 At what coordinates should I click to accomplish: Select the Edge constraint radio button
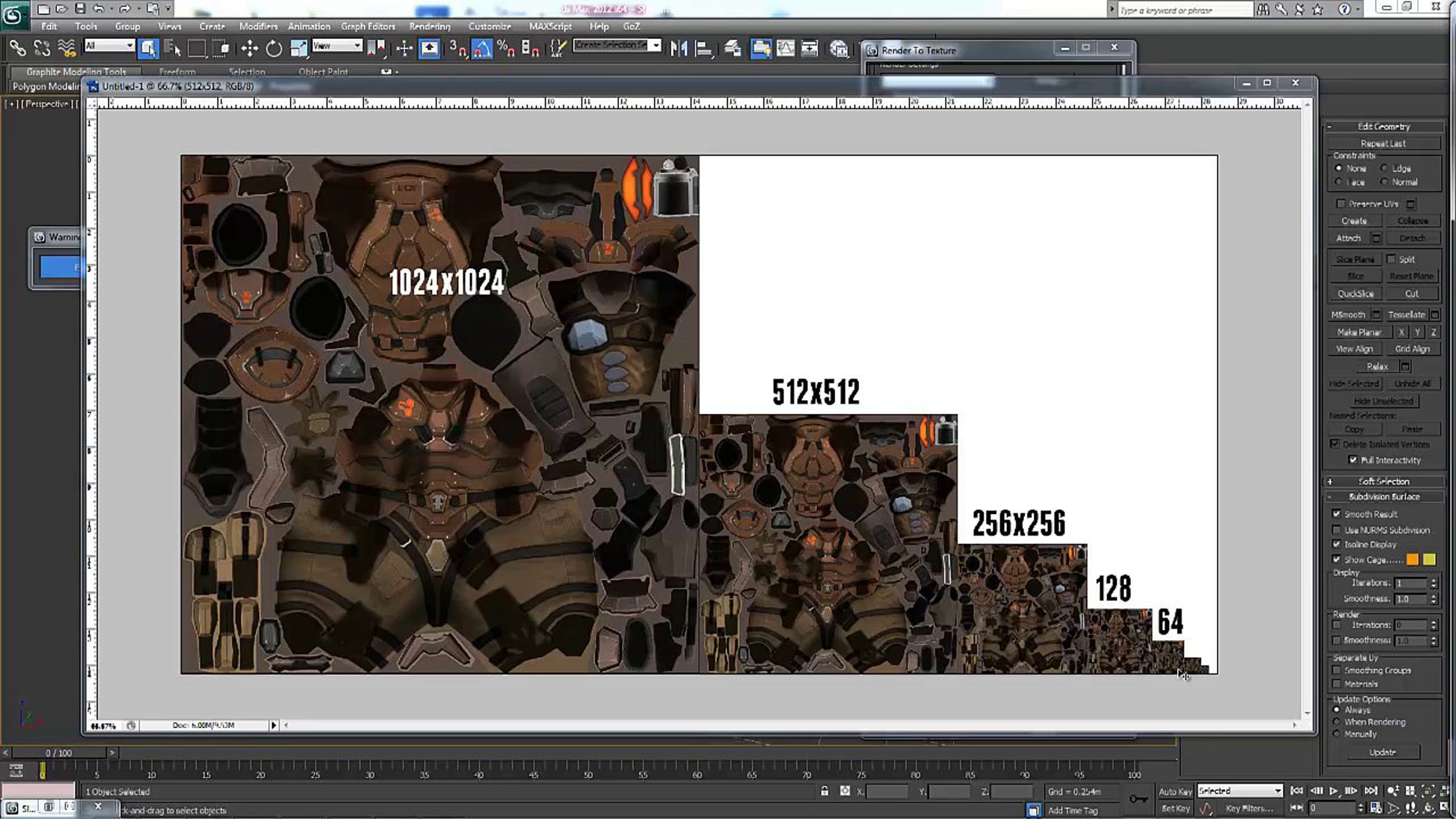[1384, 168]
